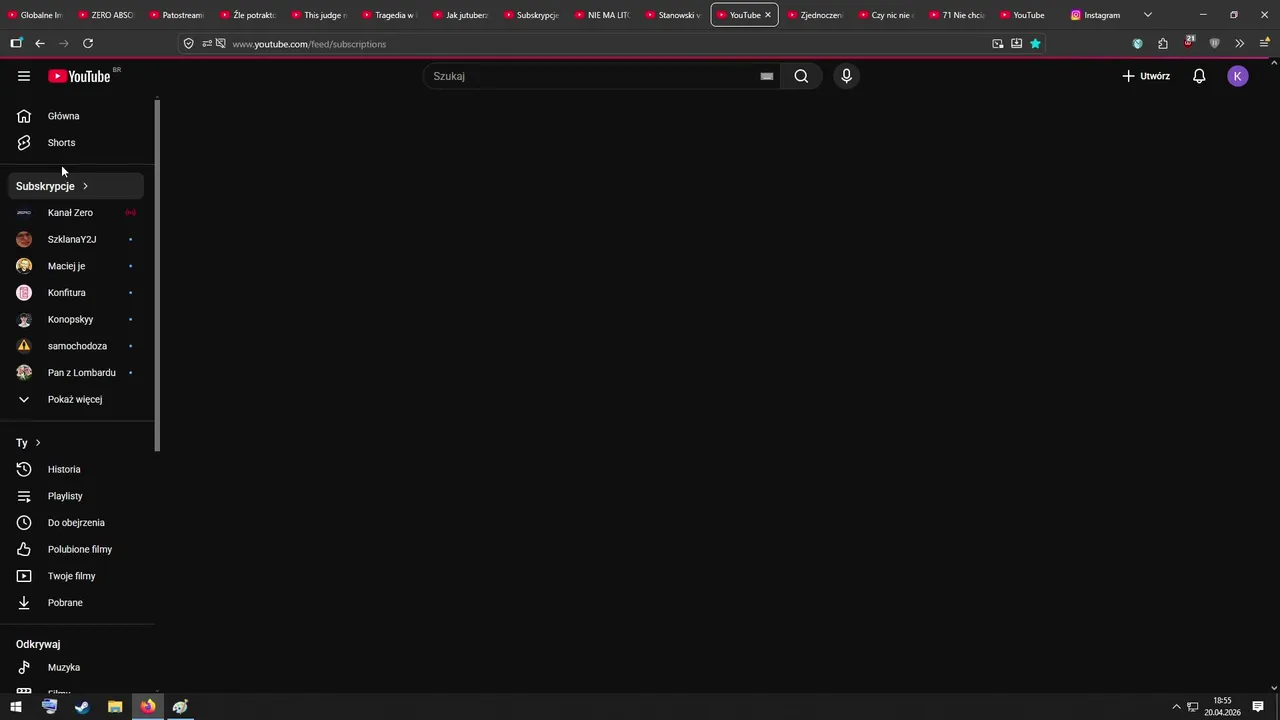Go to Główna home page
The height and width of the screenshot is (720, 1280).
click(x=76, y=116)
